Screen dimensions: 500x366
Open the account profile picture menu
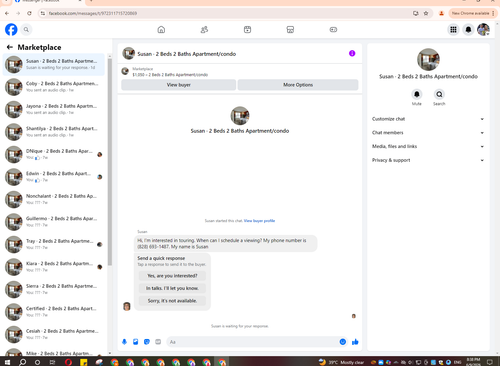tap(483, 30)
